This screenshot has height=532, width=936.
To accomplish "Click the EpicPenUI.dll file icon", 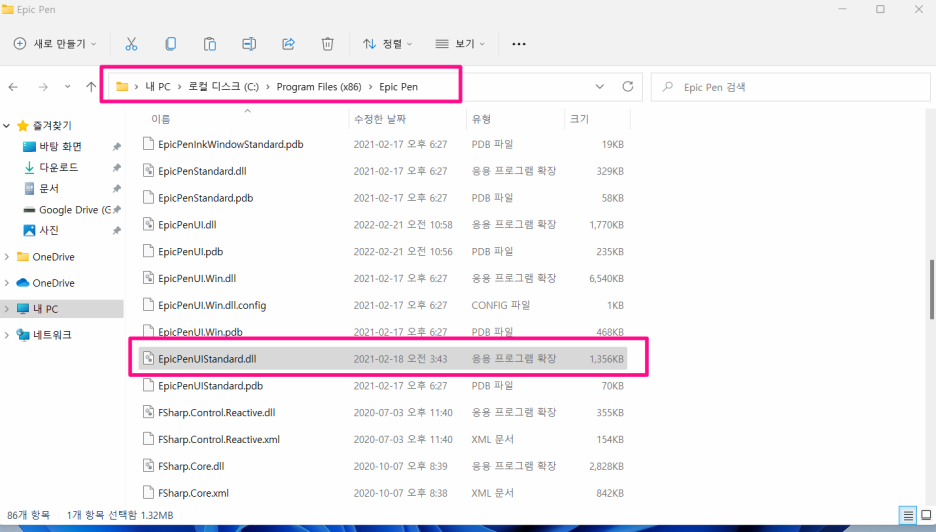I will click(148, 225).
